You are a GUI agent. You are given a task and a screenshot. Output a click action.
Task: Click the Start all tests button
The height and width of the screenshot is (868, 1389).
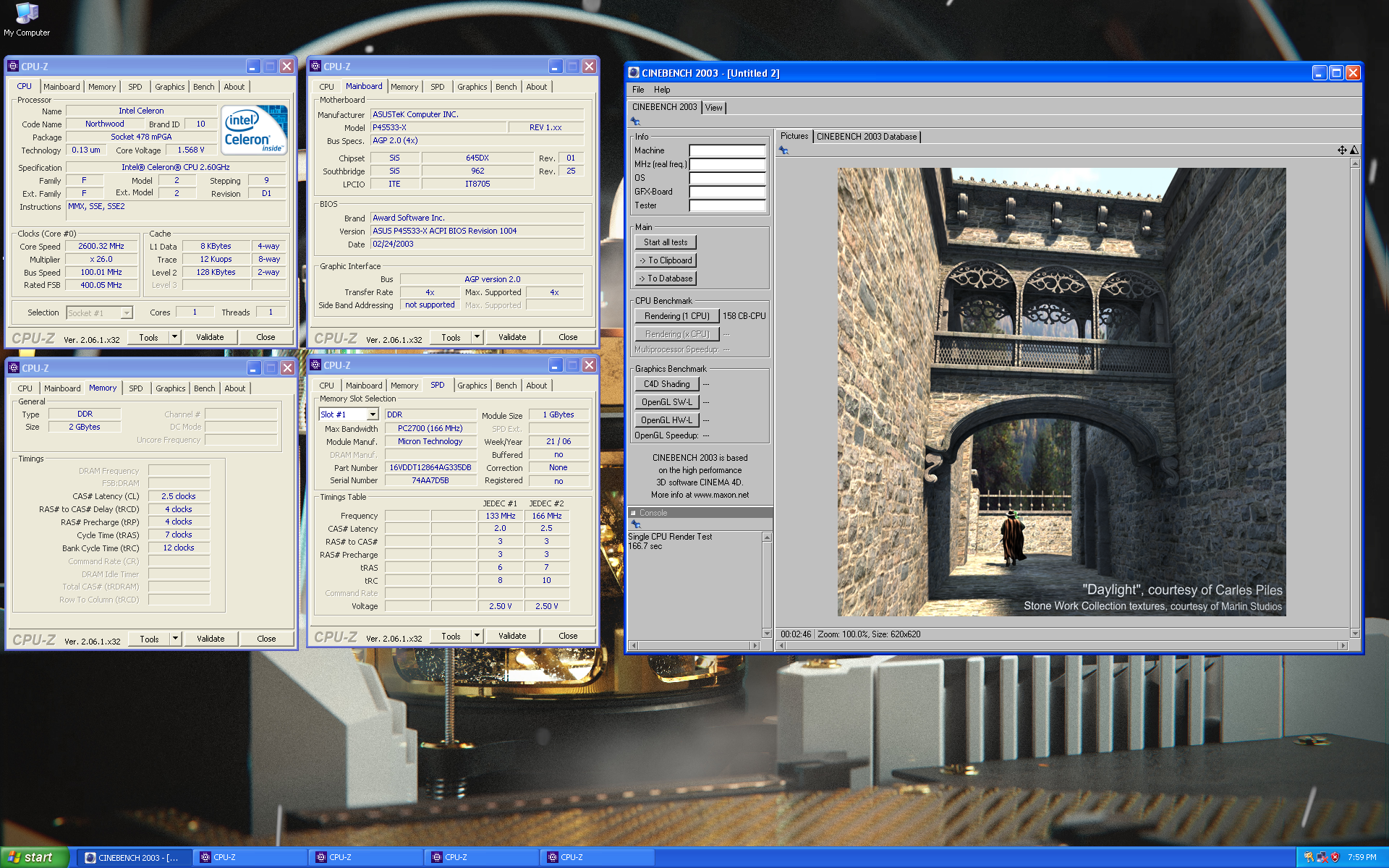pos(666,242)
